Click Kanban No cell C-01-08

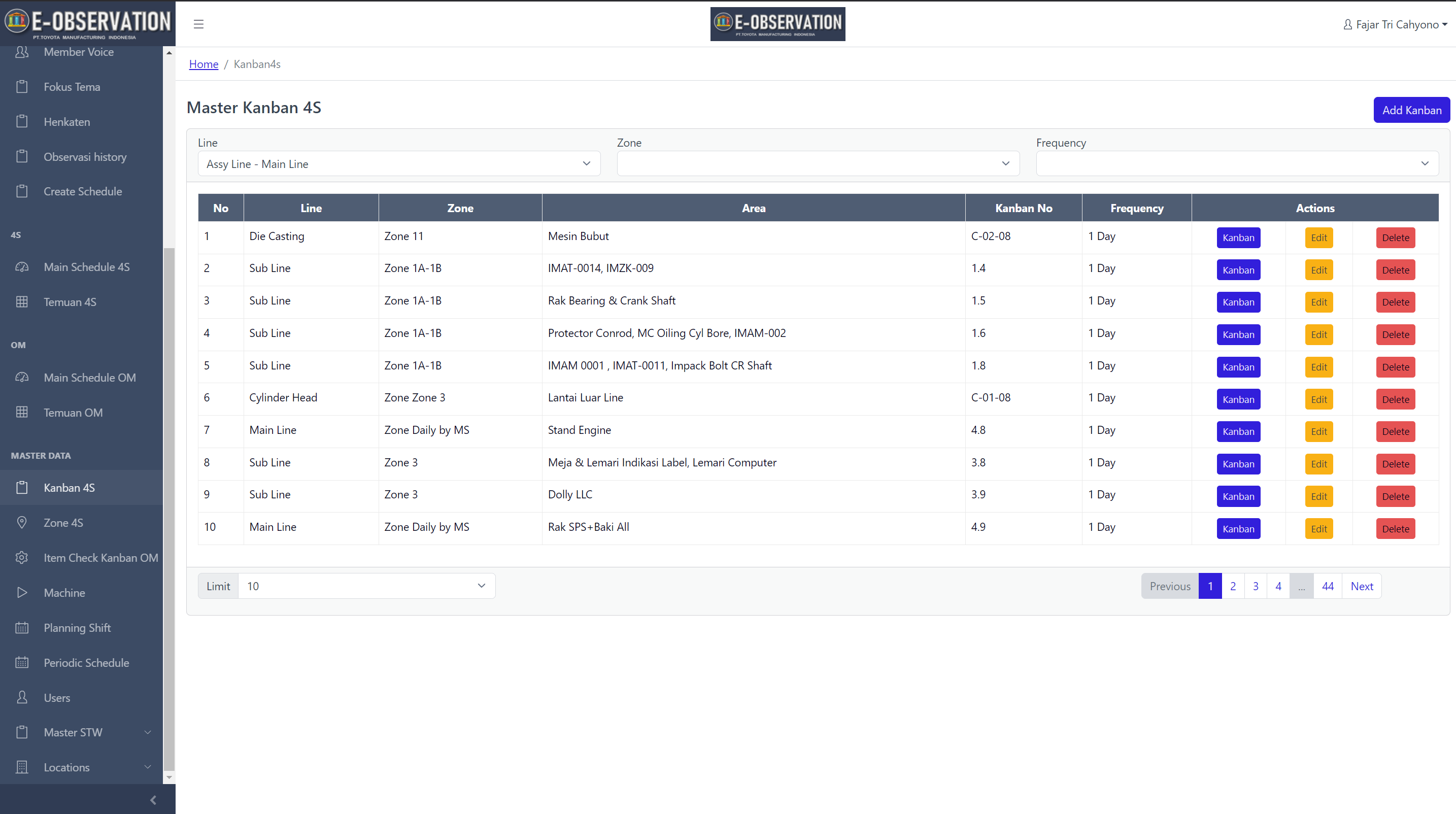(1024, 398)
